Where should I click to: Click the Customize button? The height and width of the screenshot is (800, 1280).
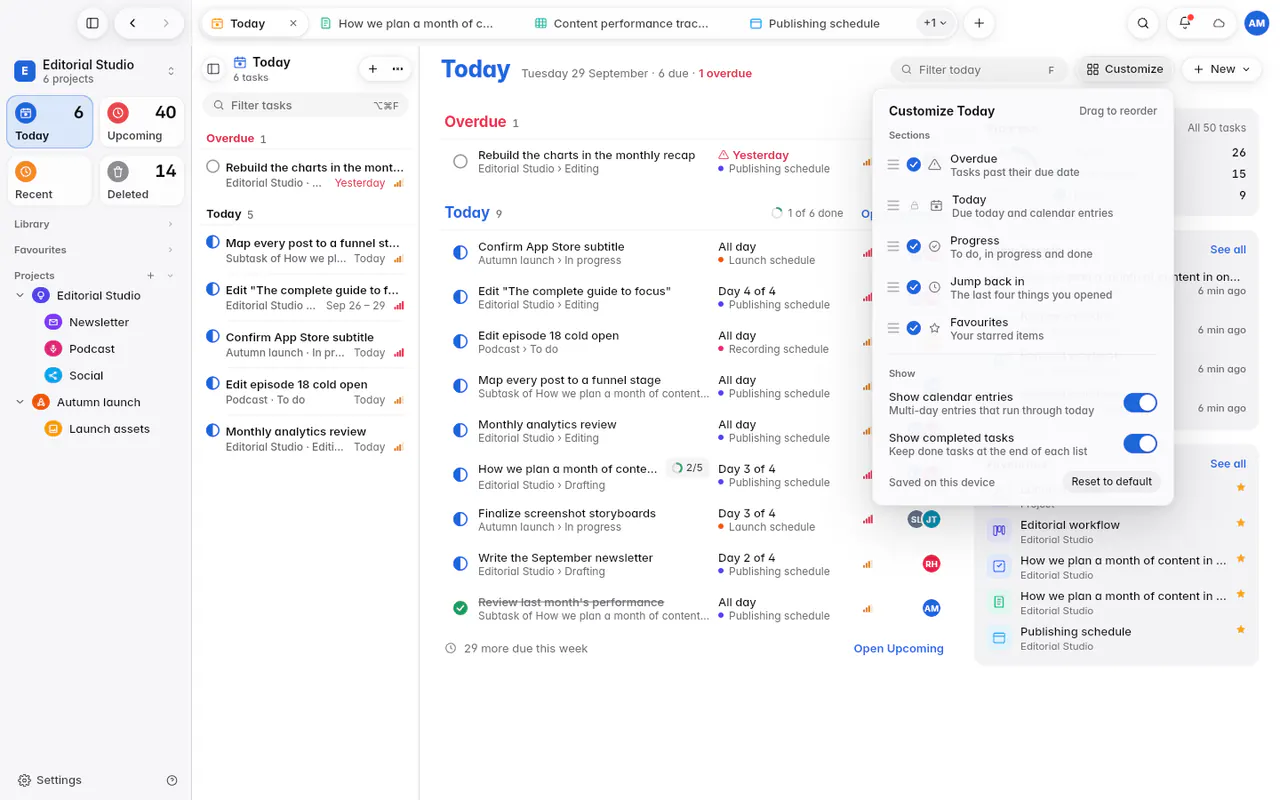[1124, 69]
